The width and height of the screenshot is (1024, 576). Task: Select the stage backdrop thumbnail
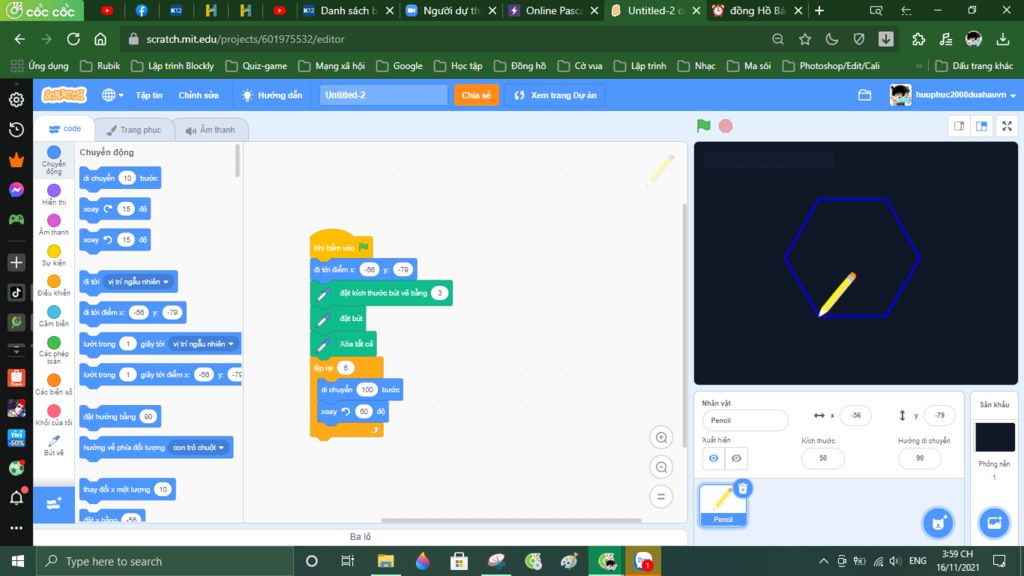tap(995, 438)
